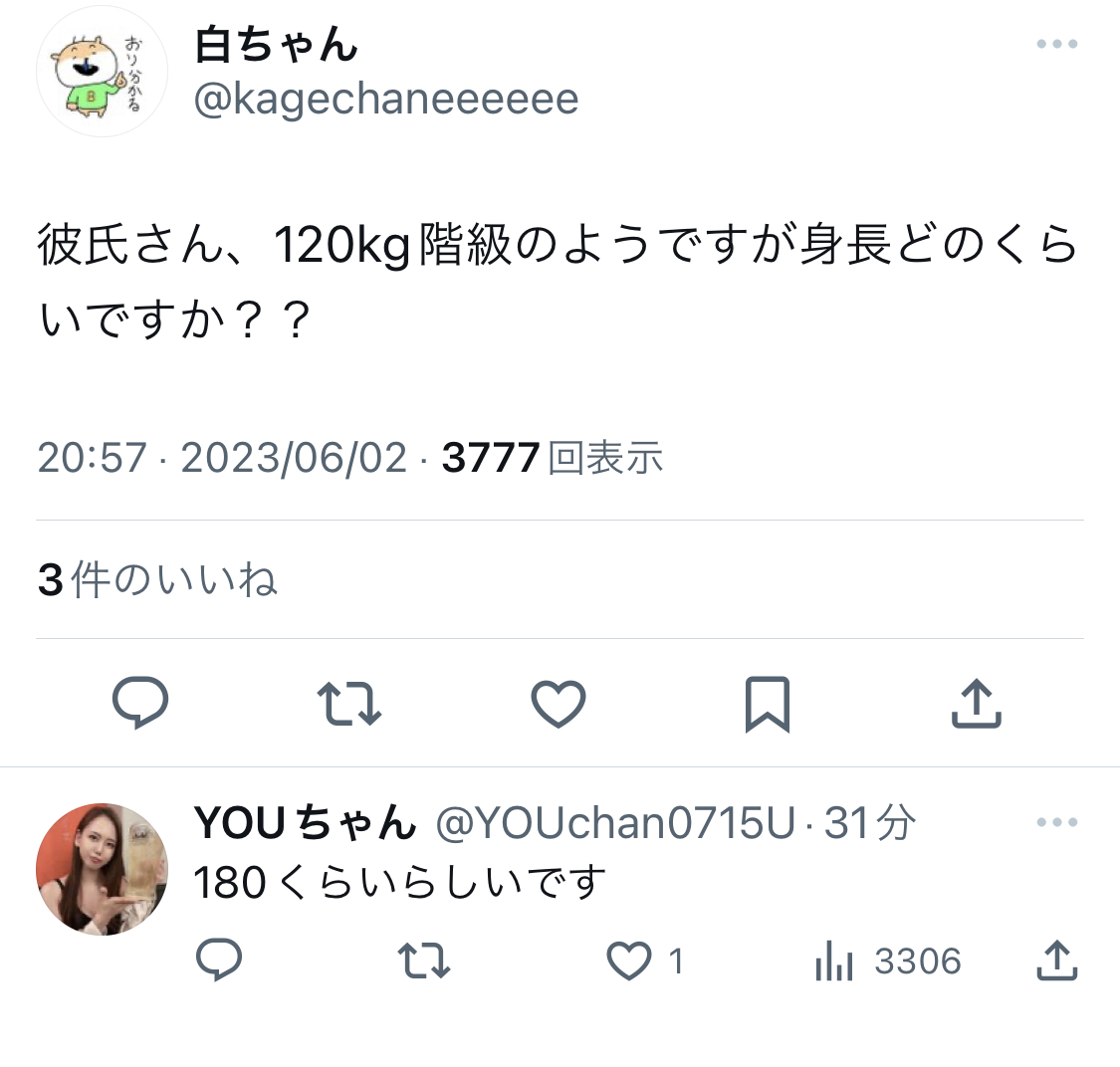Open the @kagechaneeeeee handle
The image size is (1120, 1067).
(x=386, y=100)
